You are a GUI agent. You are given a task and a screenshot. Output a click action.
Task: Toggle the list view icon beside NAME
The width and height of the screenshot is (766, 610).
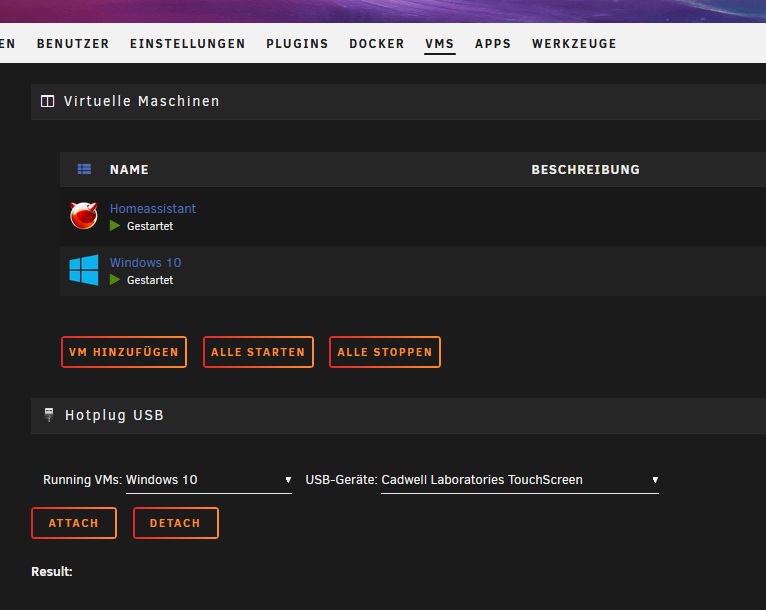[84, 169]
